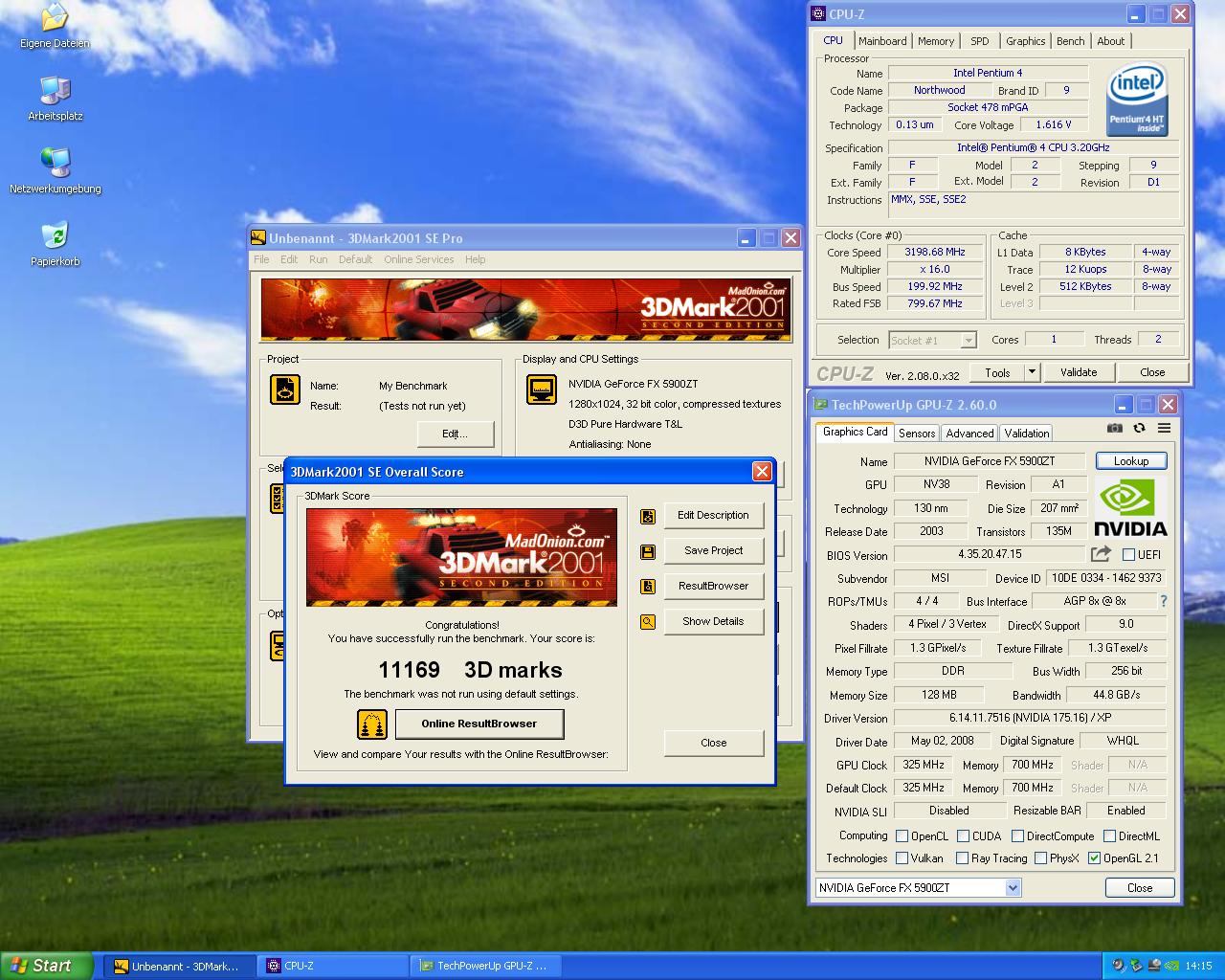Switch to the Sensors tab in GPU-Z
The image size is (1225, 980).
[x=916, y=434]
